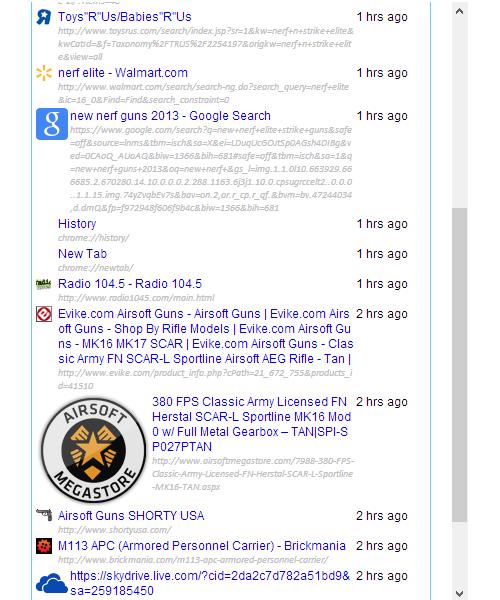Open the M113 APC Brickmania link

(202, 546)
